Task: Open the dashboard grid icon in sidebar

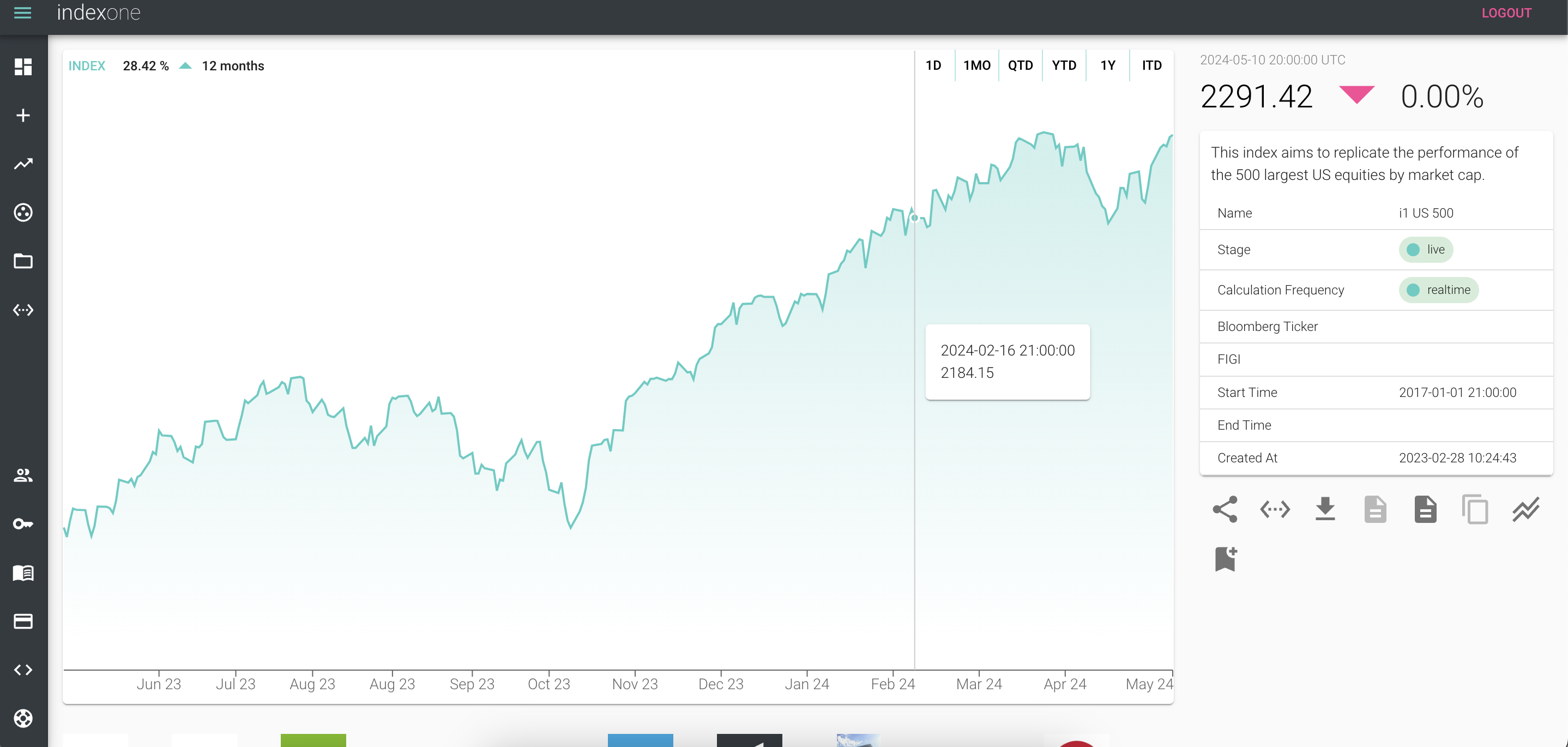Action: click(23, 67)
